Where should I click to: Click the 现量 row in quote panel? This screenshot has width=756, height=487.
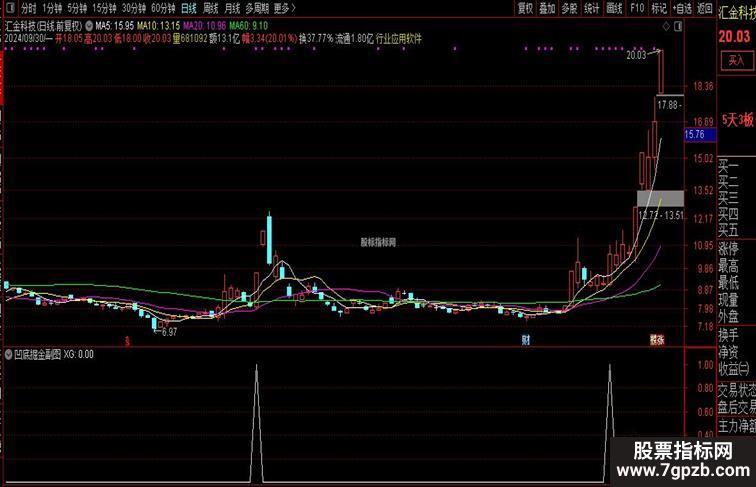pos(728,299)
